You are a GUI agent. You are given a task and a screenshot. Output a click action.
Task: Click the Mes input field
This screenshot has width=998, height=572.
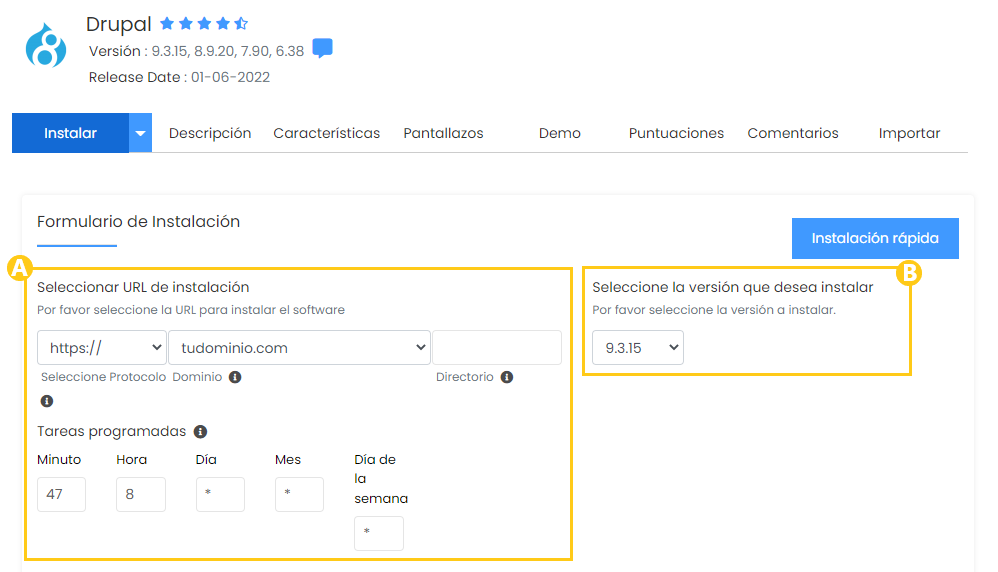[299, 494]
